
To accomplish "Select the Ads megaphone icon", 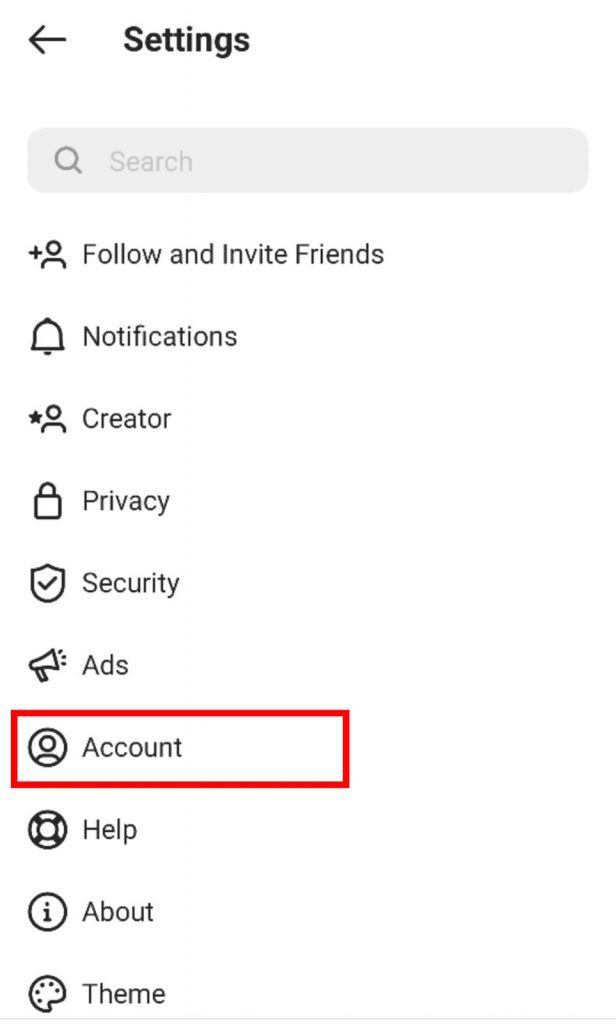I will [44, 665].
